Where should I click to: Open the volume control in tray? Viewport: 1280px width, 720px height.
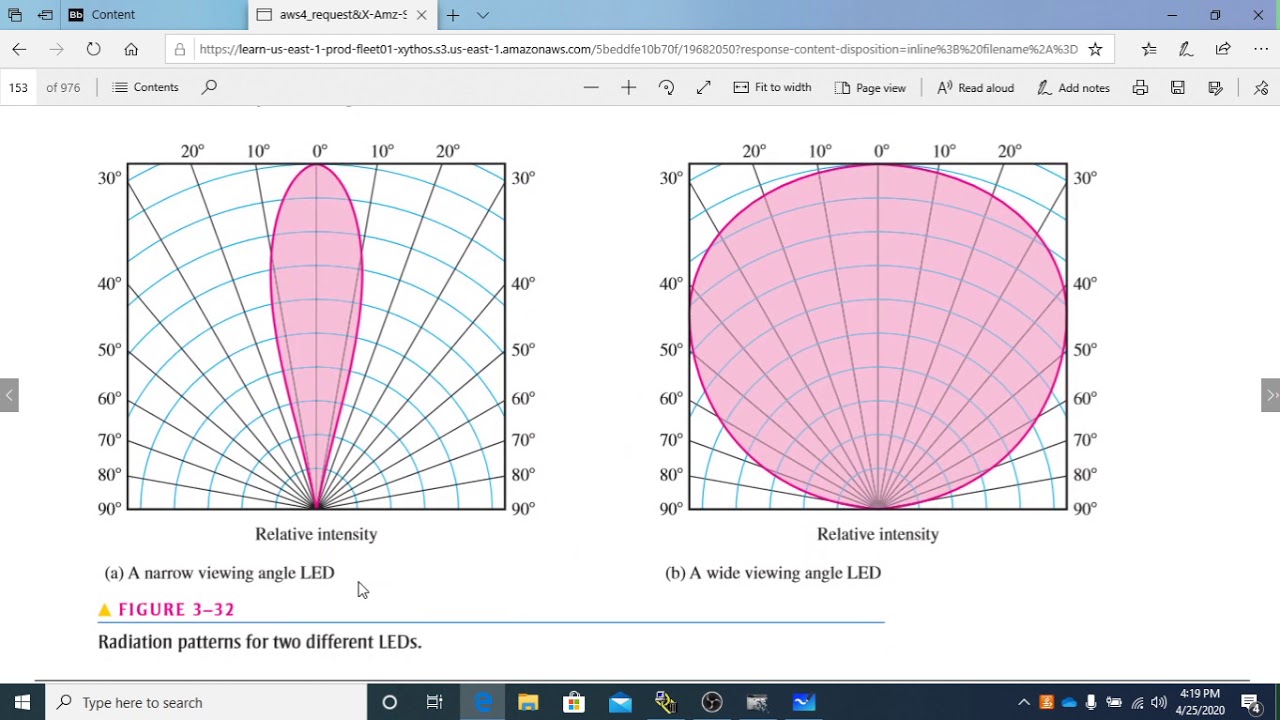[1159, 702]
